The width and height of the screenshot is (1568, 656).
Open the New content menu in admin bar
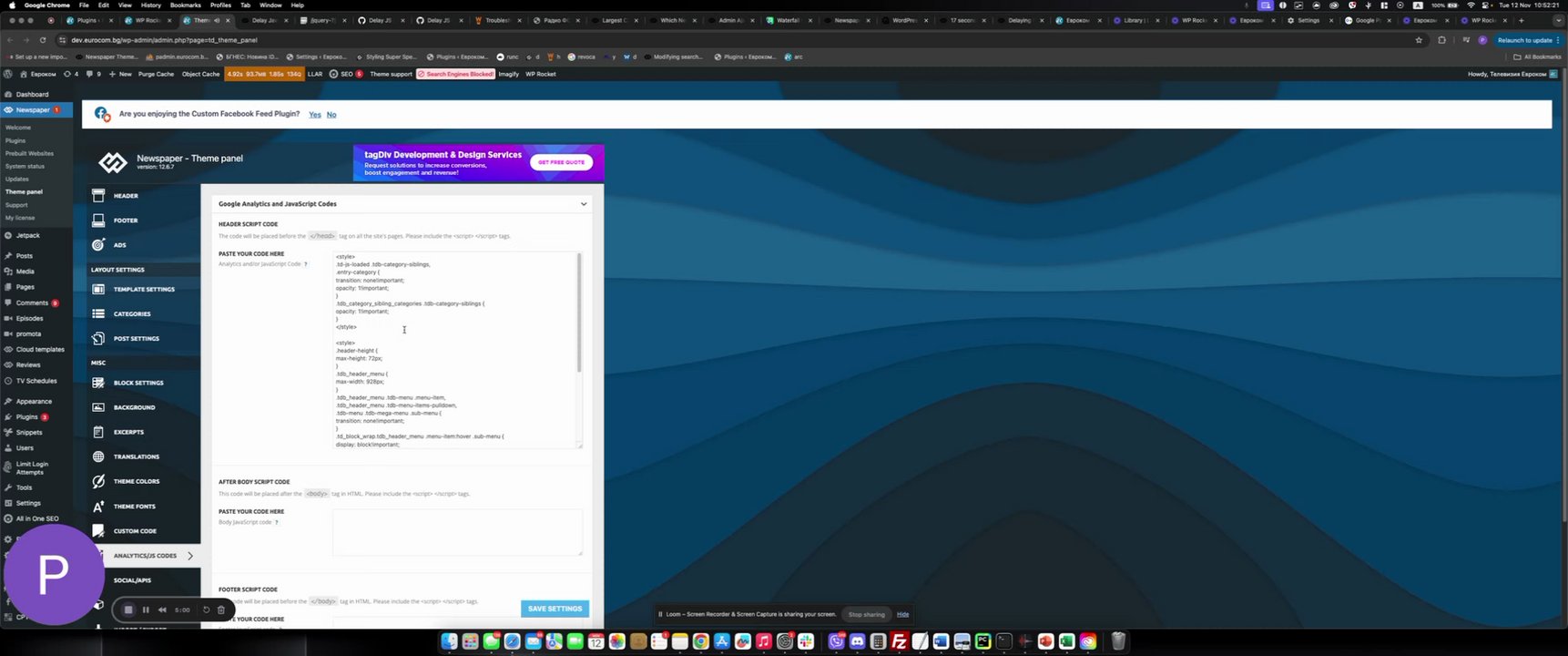[121, 74]
